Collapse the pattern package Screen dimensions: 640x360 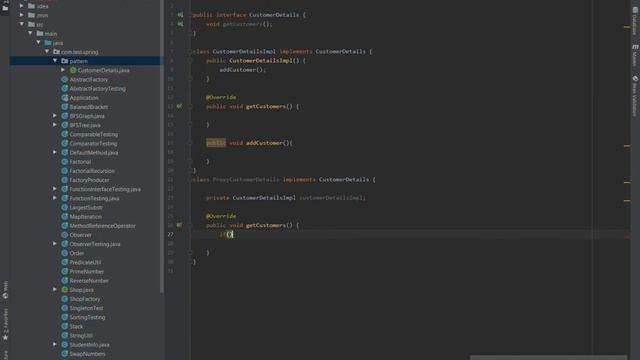tap(55, 61)
